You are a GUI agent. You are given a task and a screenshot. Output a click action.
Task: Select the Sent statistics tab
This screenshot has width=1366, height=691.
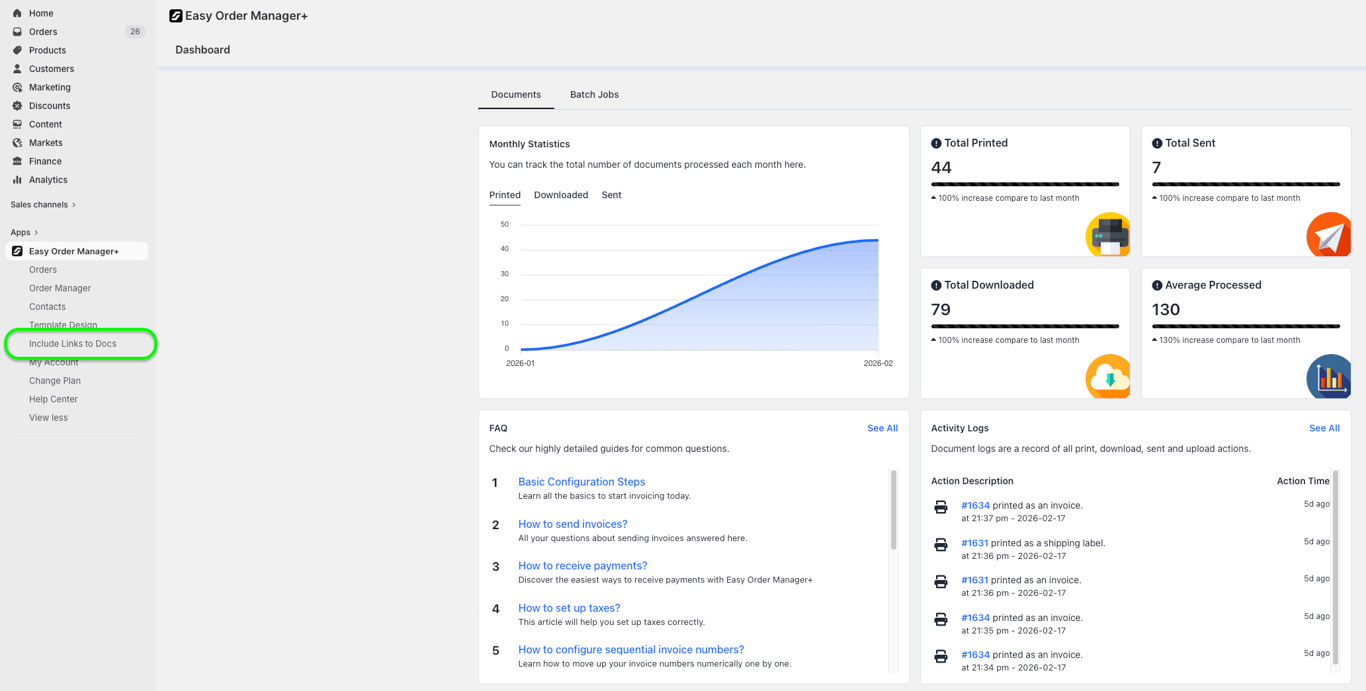611,195
